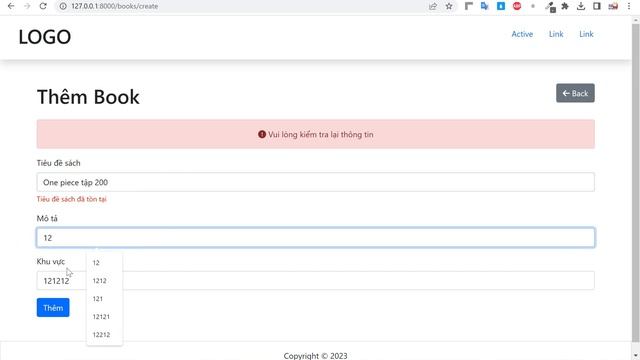Bookmark this page with star icon

tap(449, 6)
